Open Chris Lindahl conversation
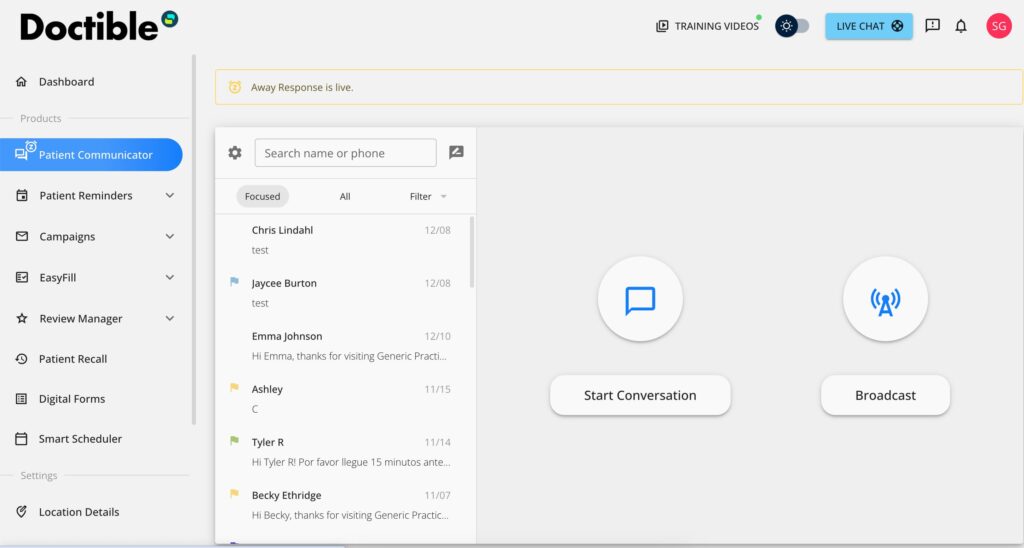This screenshot has height=548, width=1024. pyautogui.click(x=343, y=240)
